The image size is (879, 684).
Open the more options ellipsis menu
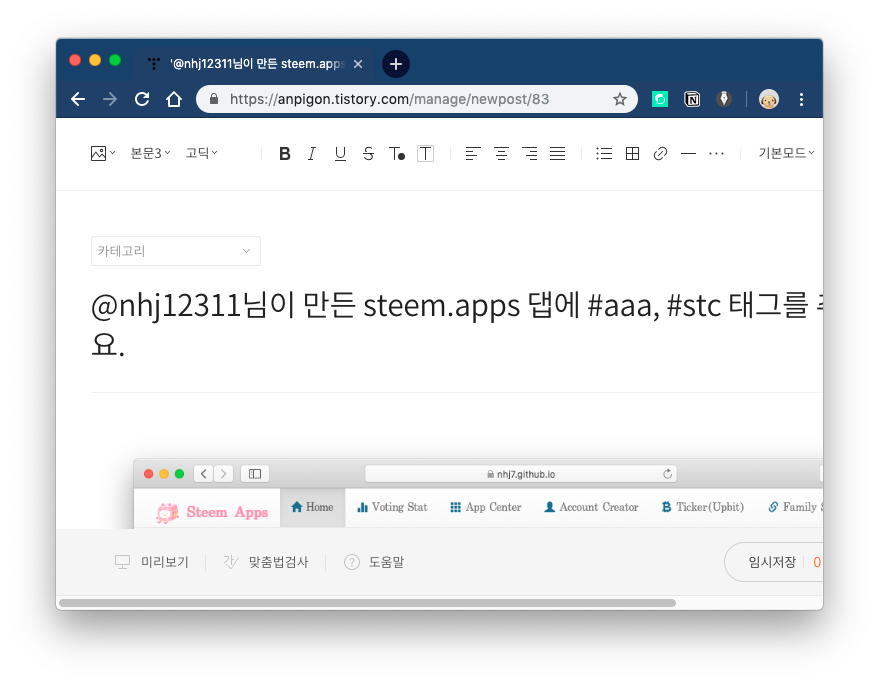click(x=716, y=154)
